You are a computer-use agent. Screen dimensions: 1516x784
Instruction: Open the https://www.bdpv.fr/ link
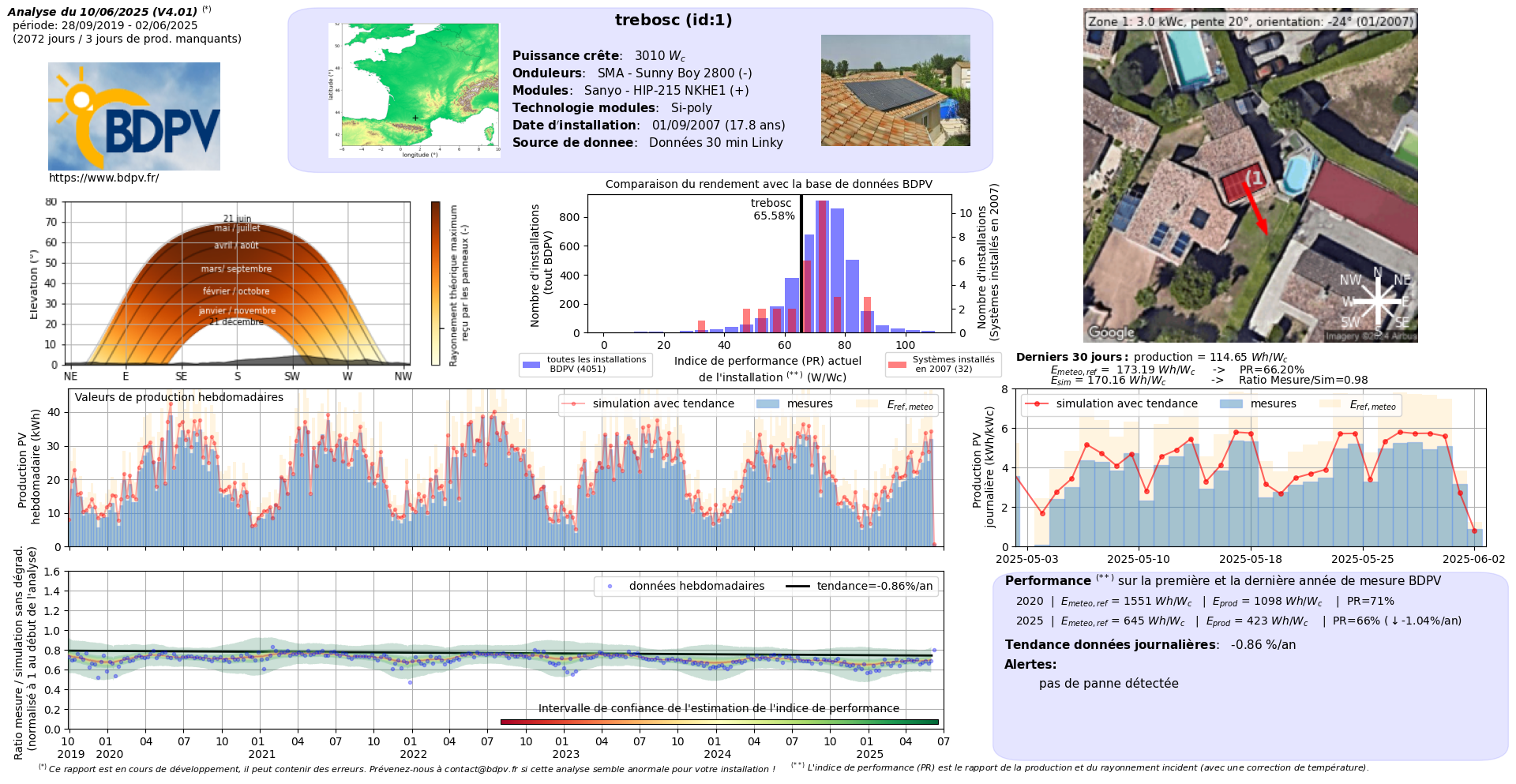pyautogui.click(x=103, y=178)
